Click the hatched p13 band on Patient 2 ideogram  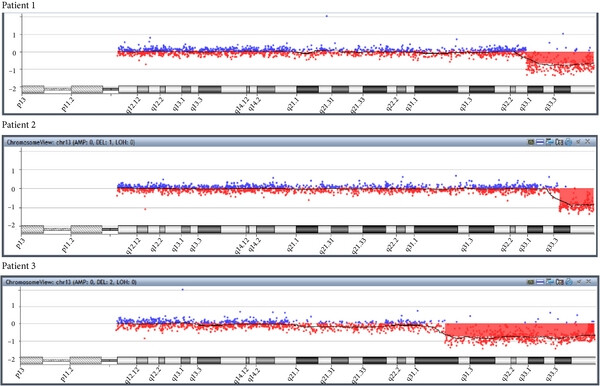33,230
